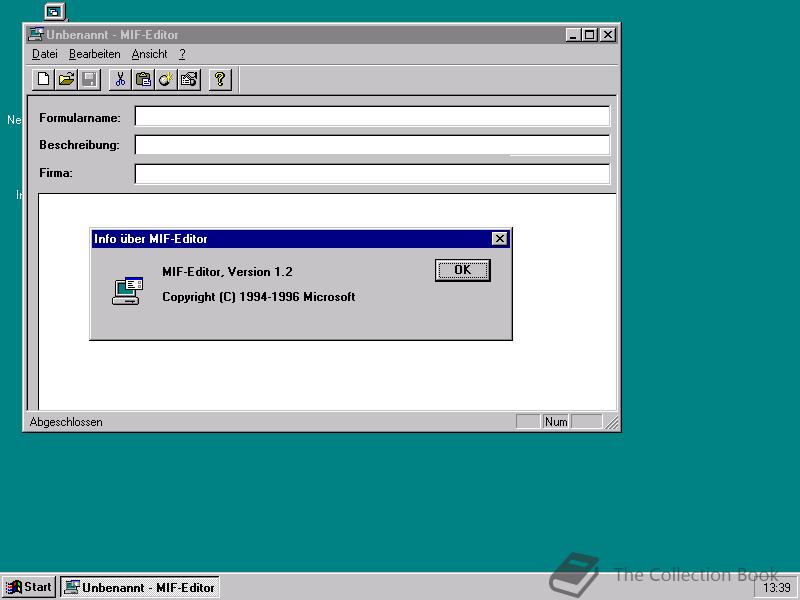The height and width of the screenshot is (600, 800).
Task: Click the new item sparkle ball toolbar icon
Action: click(x=166, y=80)
